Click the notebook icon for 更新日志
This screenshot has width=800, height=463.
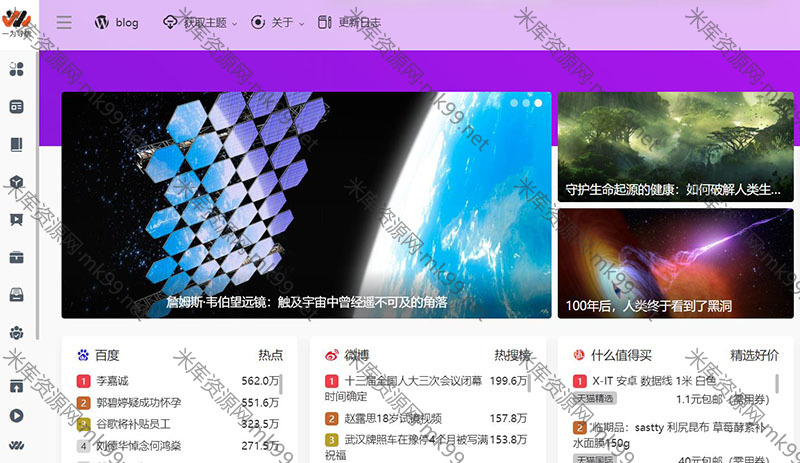324,22
